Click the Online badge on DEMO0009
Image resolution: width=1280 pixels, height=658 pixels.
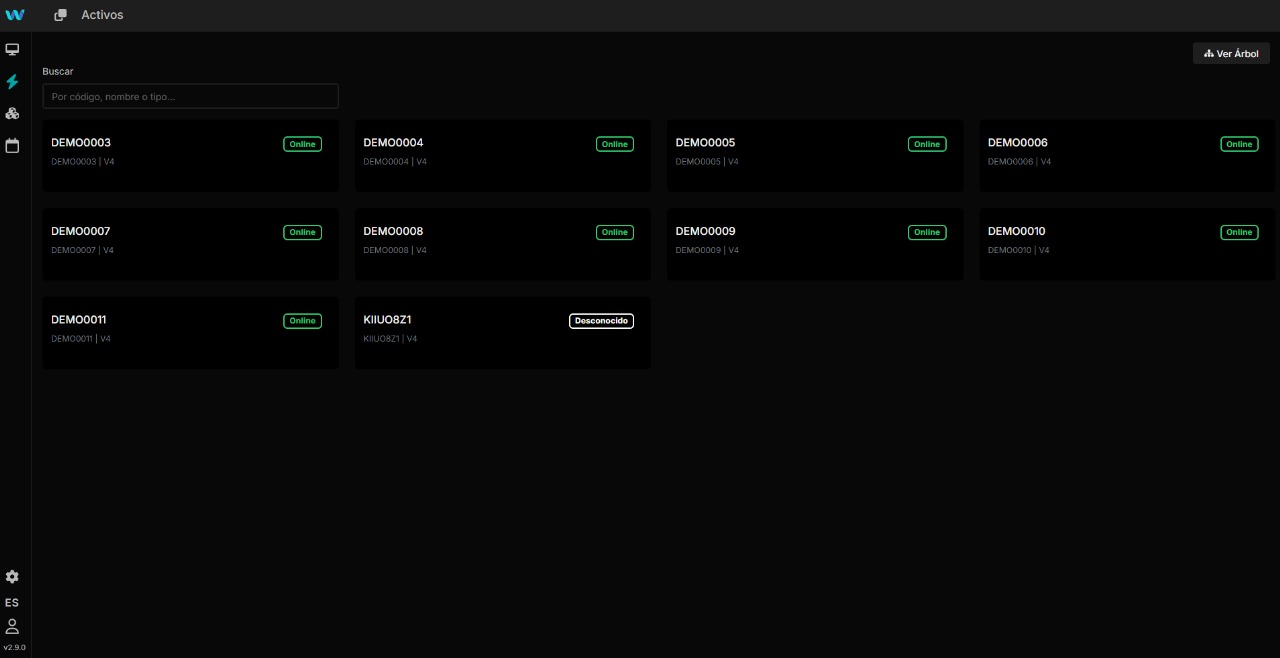[x=927, y=231]
